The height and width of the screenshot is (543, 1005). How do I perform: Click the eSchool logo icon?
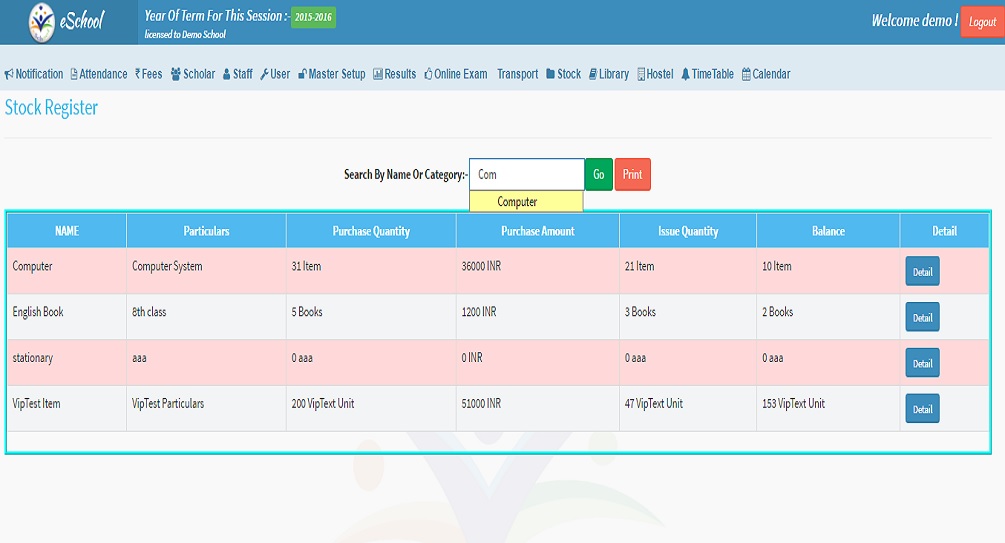click(42, 21)
